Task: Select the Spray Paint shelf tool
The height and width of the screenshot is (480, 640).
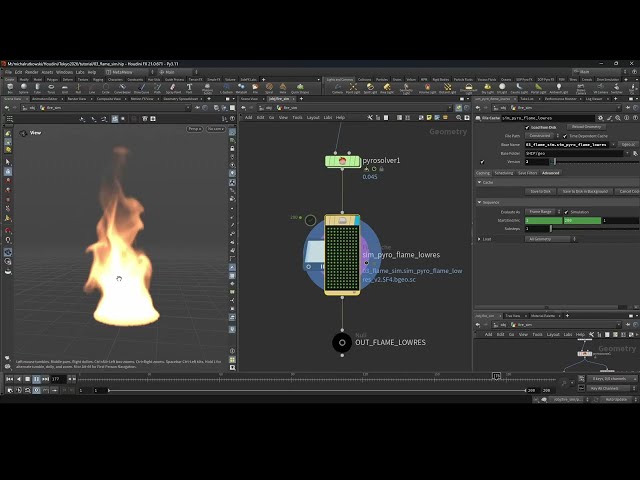Action: tap(173, 88)
